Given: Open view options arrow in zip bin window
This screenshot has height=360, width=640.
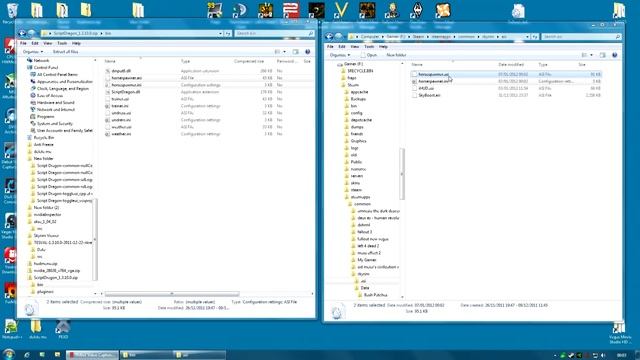Looking at the screenshot, I should 284,52.
